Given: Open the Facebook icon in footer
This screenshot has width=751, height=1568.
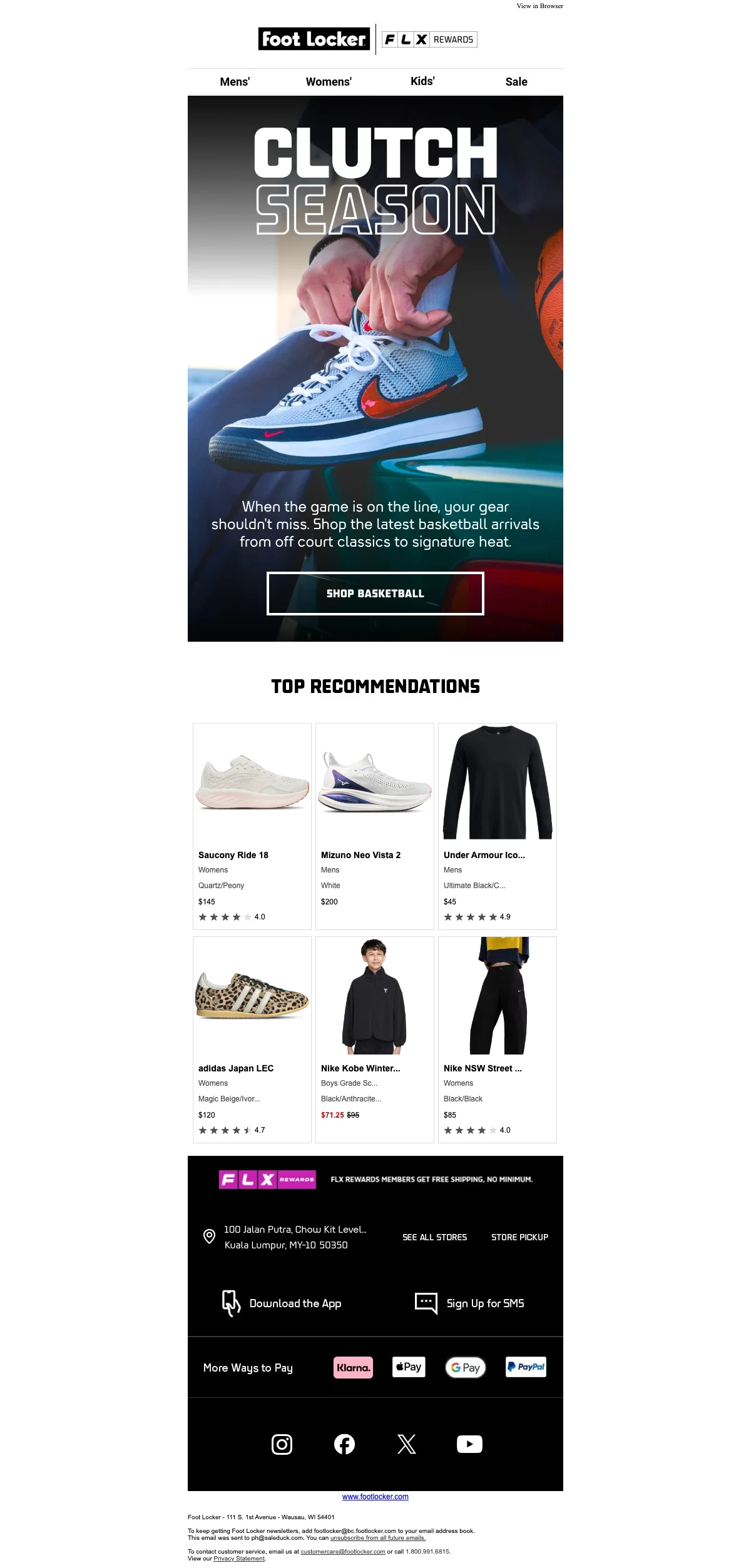Looking at the screenshot, I should pyautogui.click(x=344, y=1444).
